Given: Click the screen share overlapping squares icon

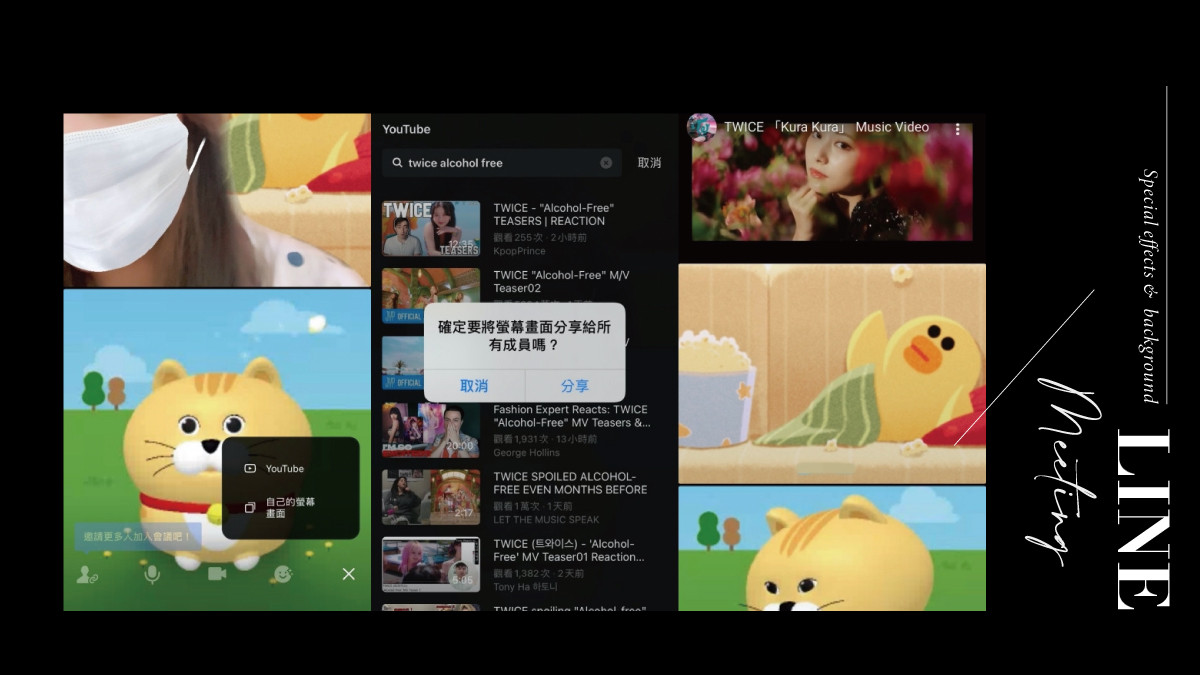Looking at the screenshot, I should click(x=250, y=507).
